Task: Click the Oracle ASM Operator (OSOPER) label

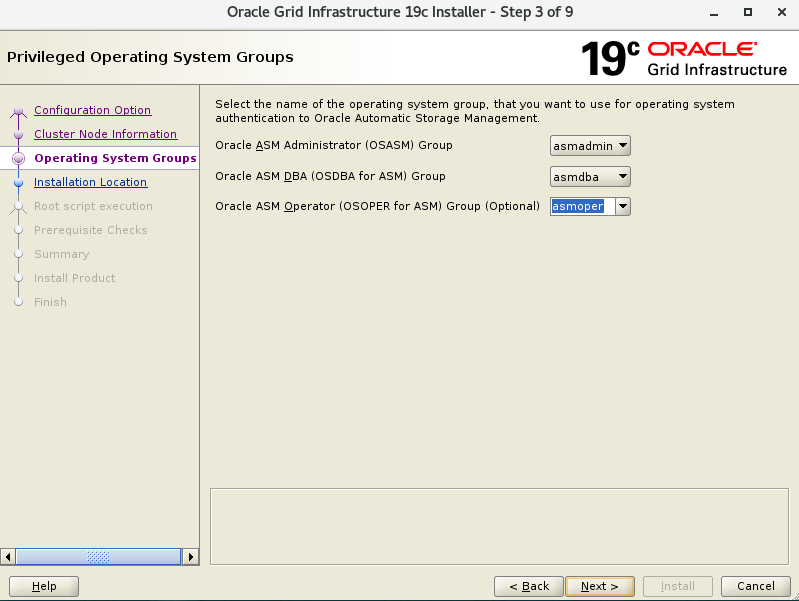Action: [x=378, y=206]
